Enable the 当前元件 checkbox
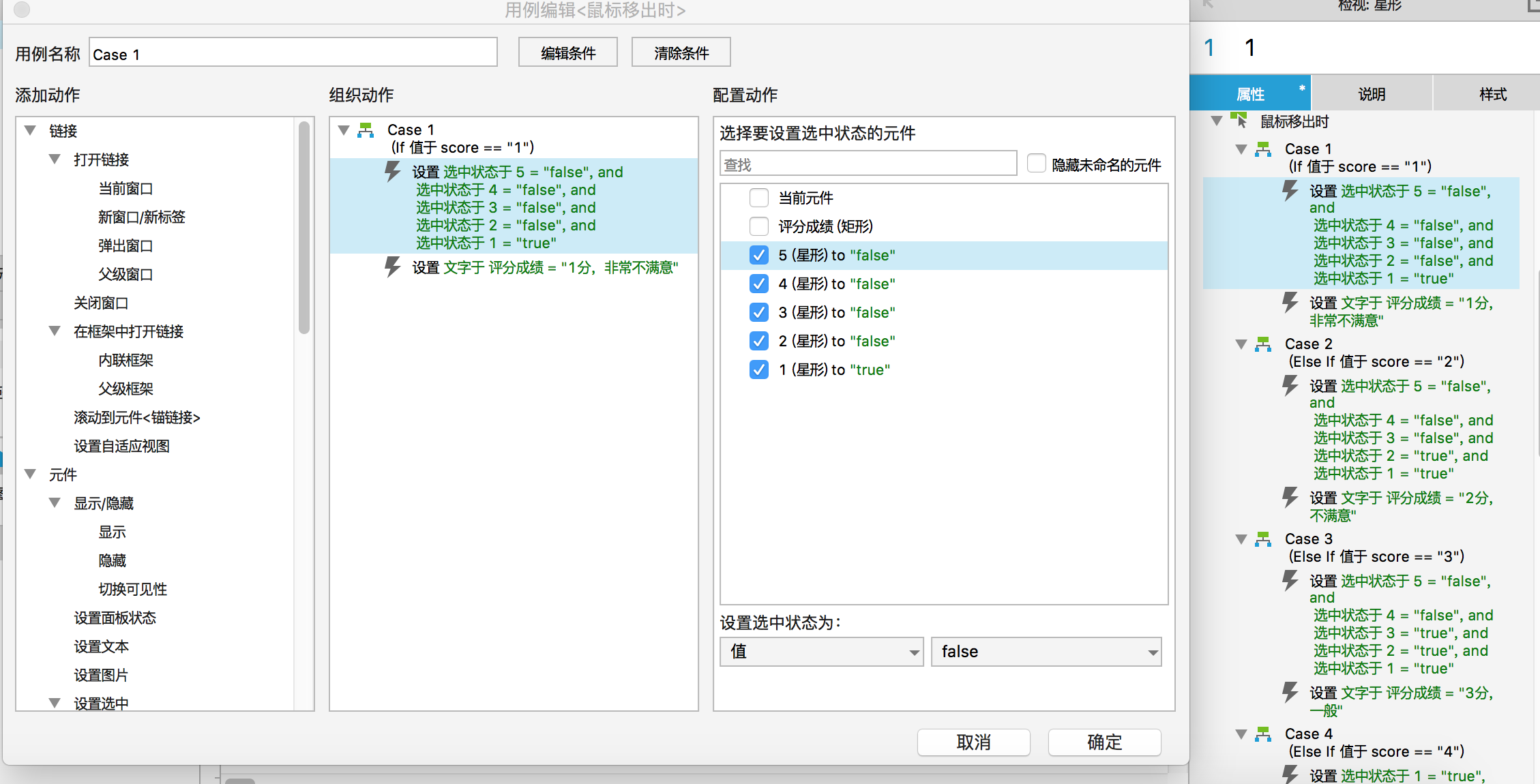The height and width of the screenshot is (784, 1540). [x=758, y=198]
